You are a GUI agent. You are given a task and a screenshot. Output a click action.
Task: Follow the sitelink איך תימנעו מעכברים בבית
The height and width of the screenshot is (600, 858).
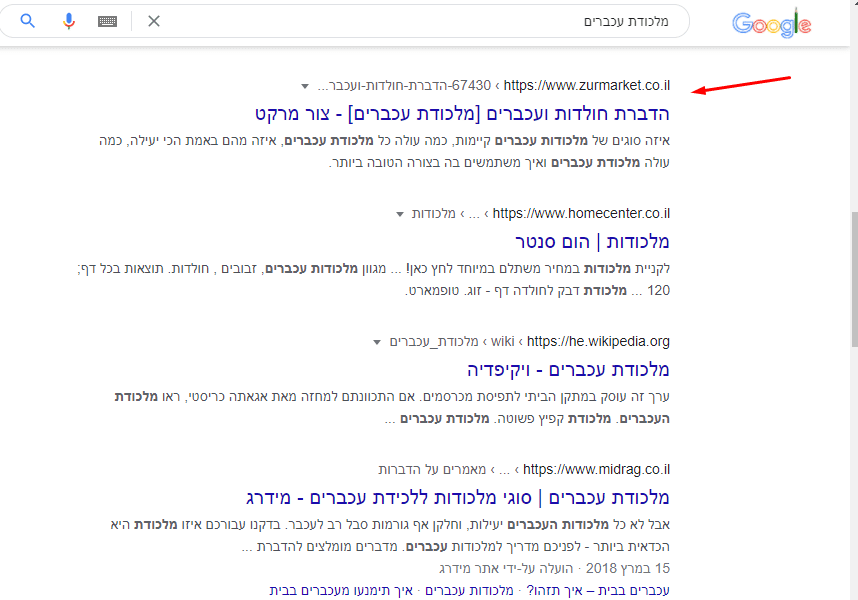point(341,591)
